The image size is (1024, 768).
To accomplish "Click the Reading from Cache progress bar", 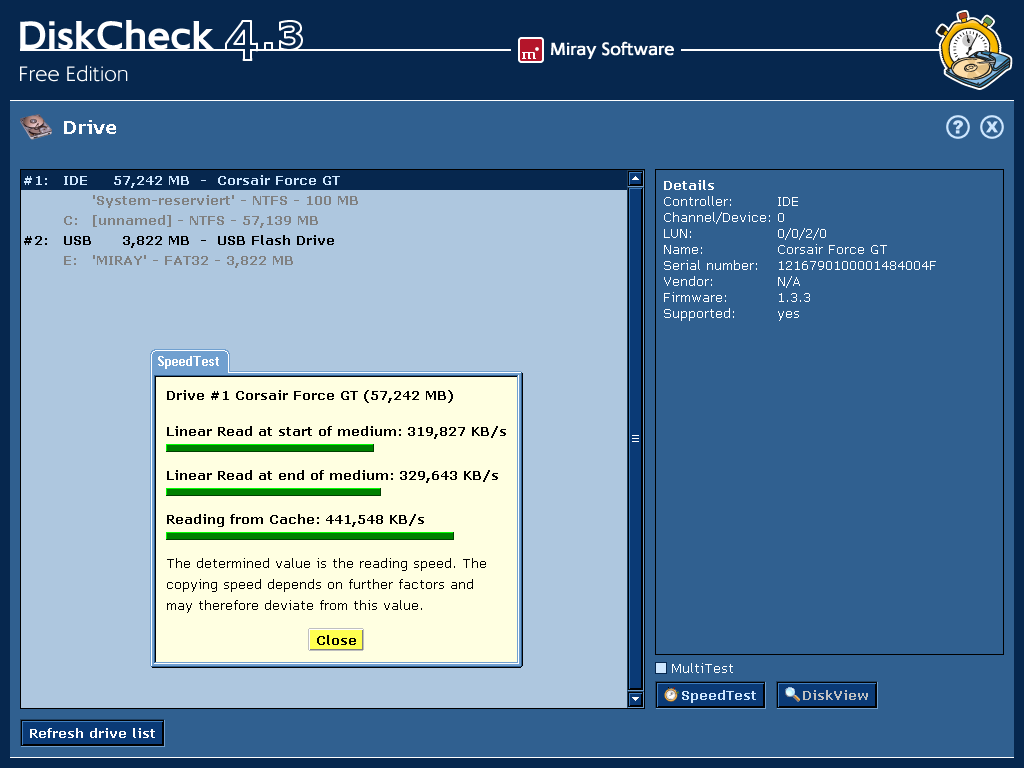I will point(309,536).
